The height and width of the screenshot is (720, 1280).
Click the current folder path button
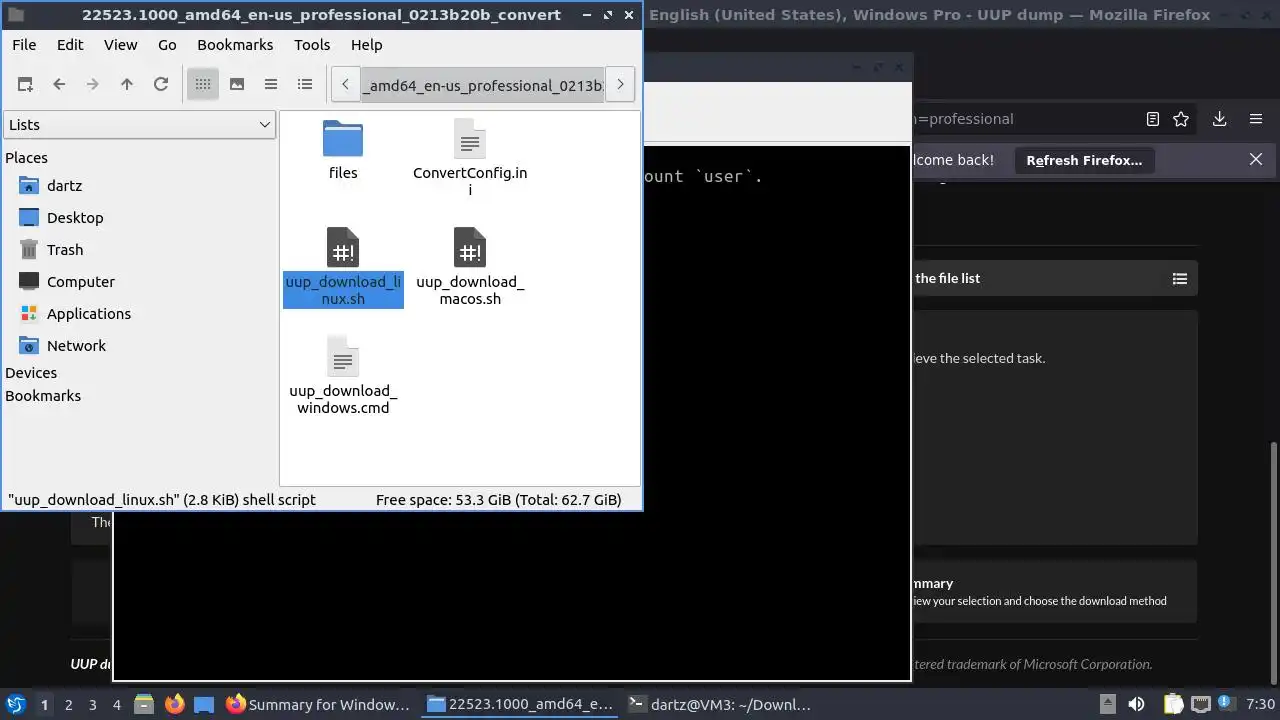[483, 85]
